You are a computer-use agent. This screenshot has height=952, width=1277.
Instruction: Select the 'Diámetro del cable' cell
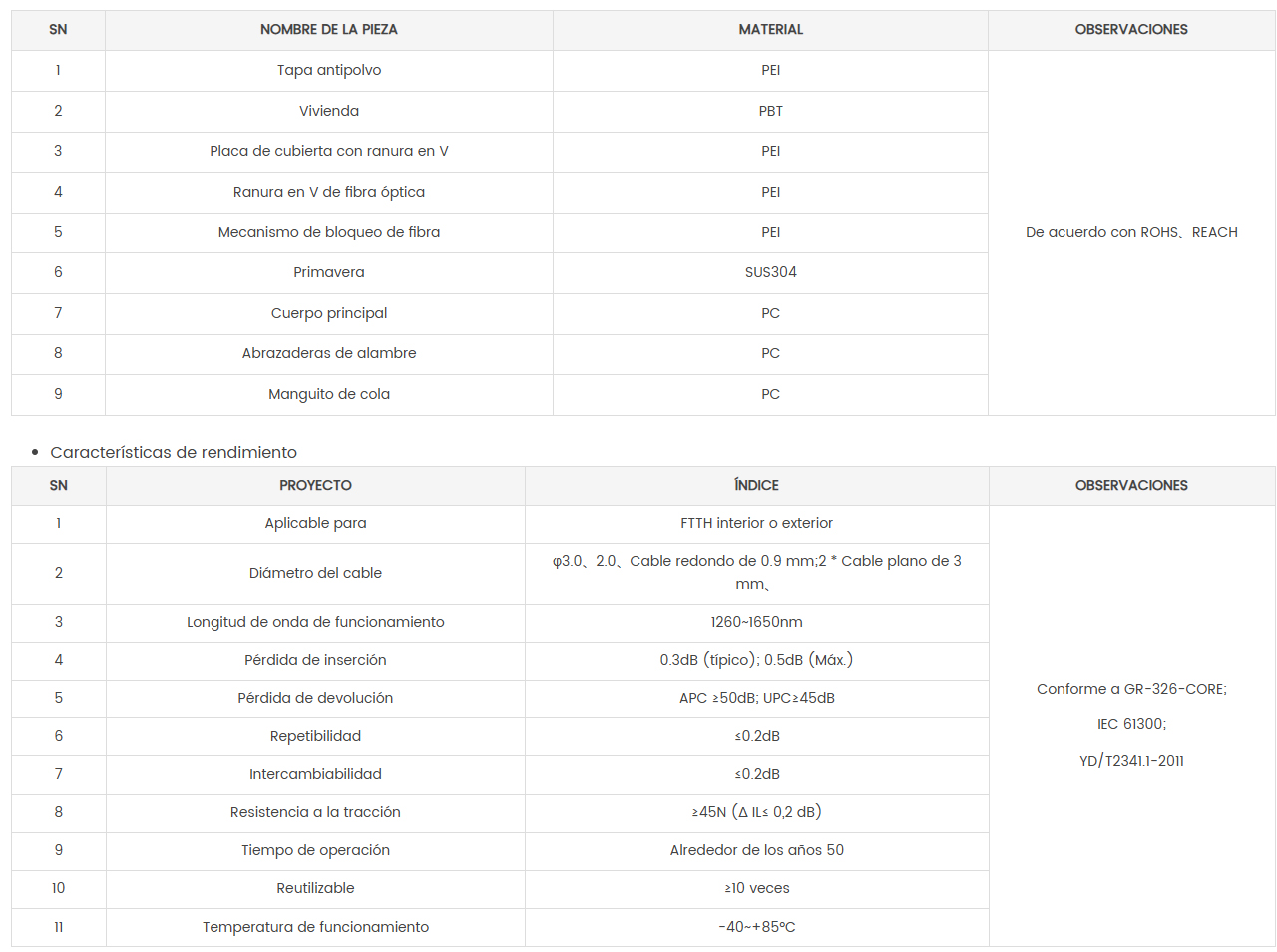point(315,573)
